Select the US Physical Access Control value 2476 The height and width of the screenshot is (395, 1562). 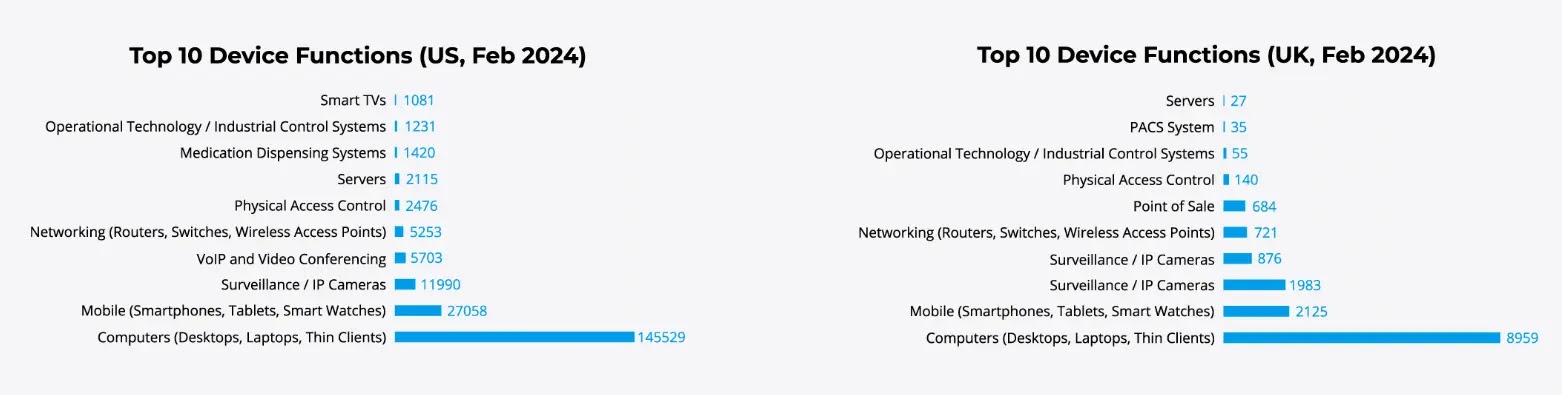[x=421, y=206]
